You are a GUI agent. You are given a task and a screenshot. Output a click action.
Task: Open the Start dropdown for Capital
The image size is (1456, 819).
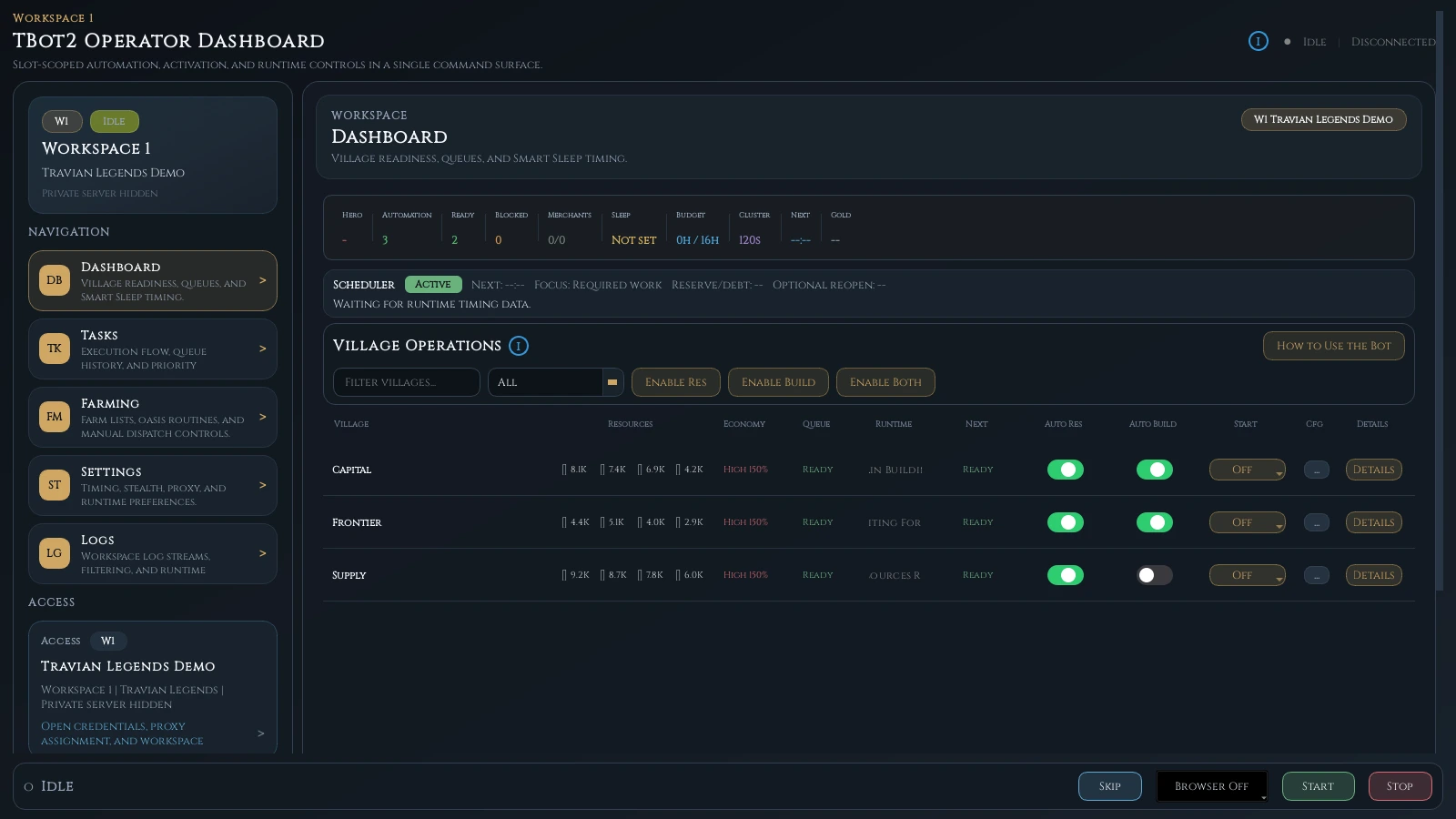[x=1247, y=470]
